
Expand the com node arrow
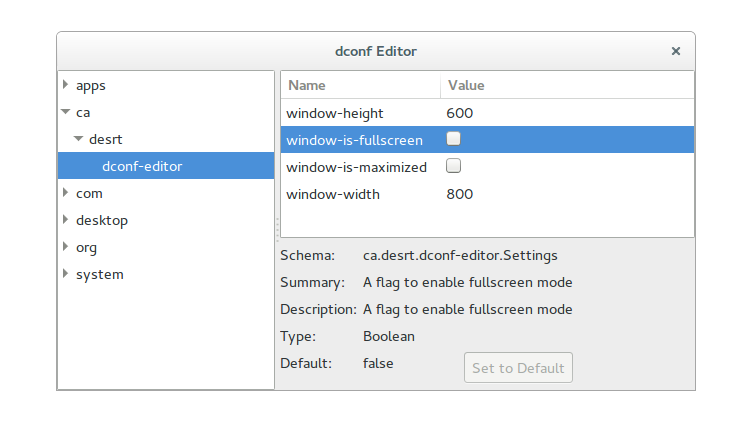(66, 193)
